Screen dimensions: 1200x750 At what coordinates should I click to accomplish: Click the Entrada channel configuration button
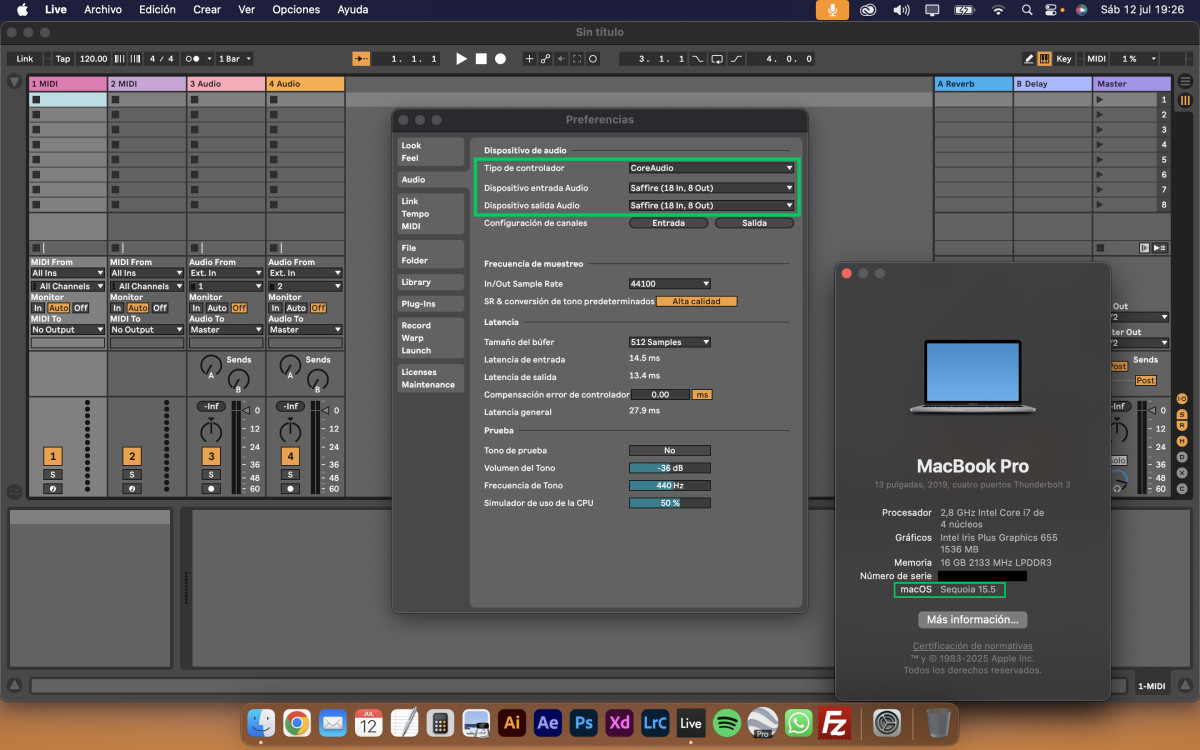click(668, 223)
